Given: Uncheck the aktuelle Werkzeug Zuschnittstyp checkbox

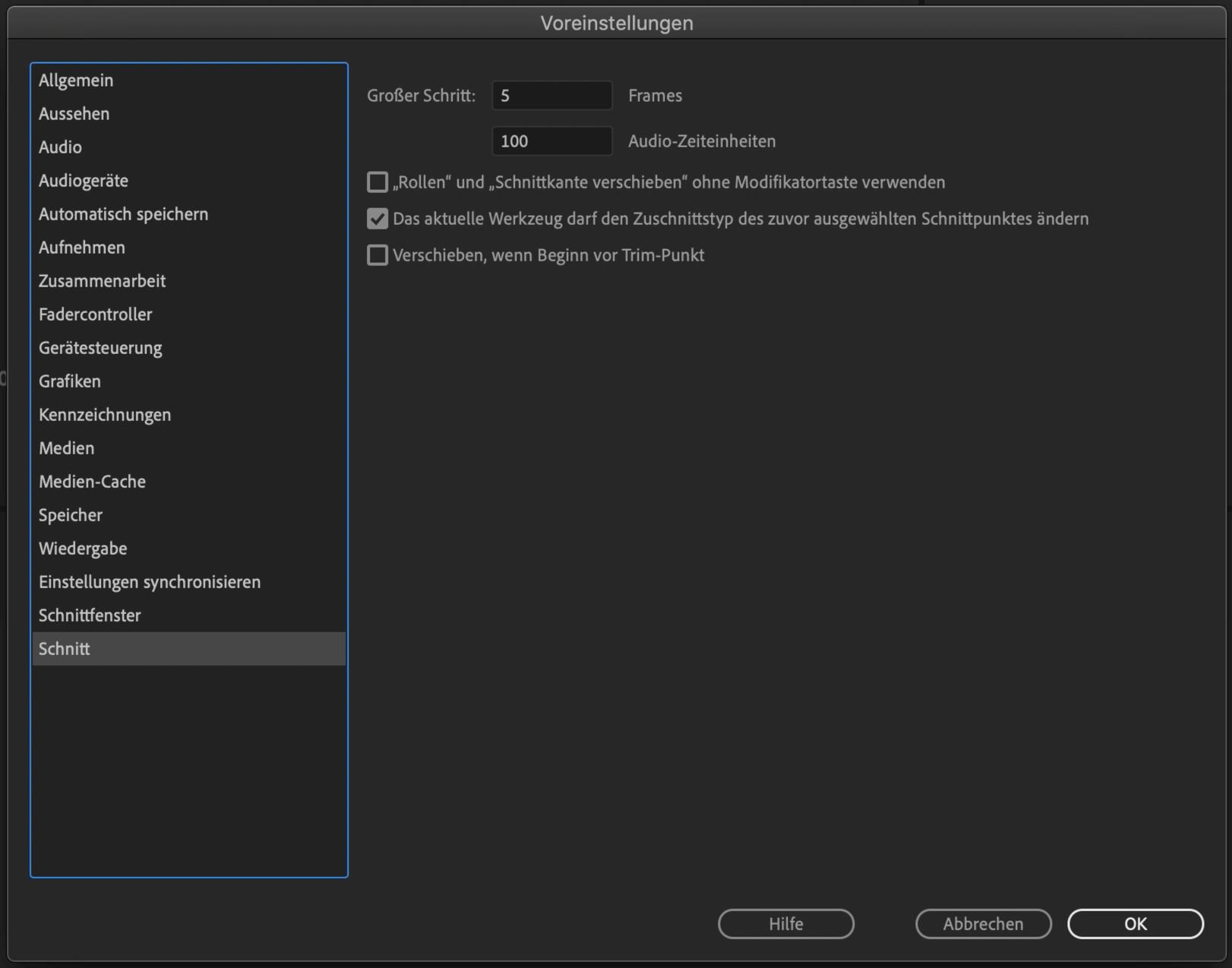Looking at the screenshot, I should click(377, 219).
